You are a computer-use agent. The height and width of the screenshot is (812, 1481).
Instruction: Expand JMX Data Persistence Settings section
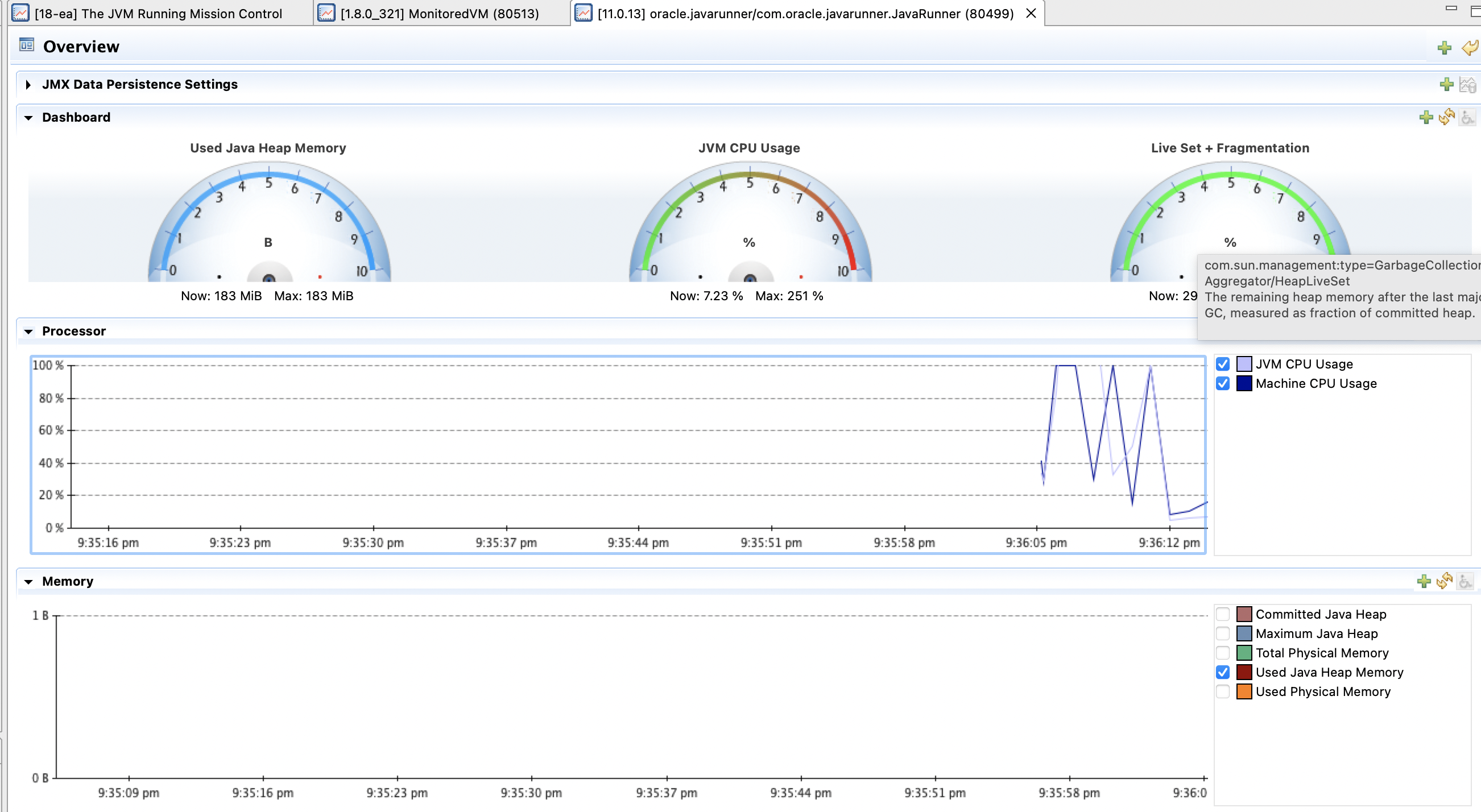pos(28,85)
